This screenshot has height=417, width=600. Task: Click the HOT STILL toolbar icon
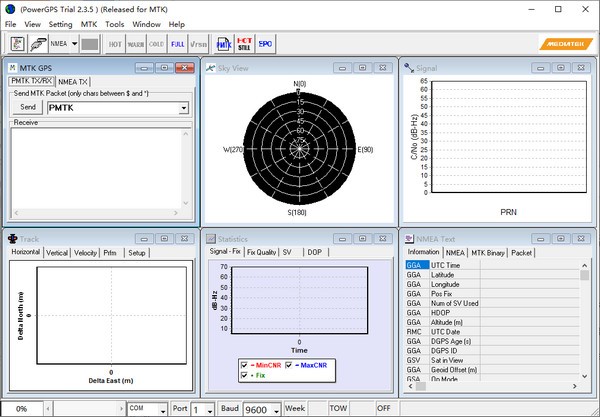click(245, 44)
